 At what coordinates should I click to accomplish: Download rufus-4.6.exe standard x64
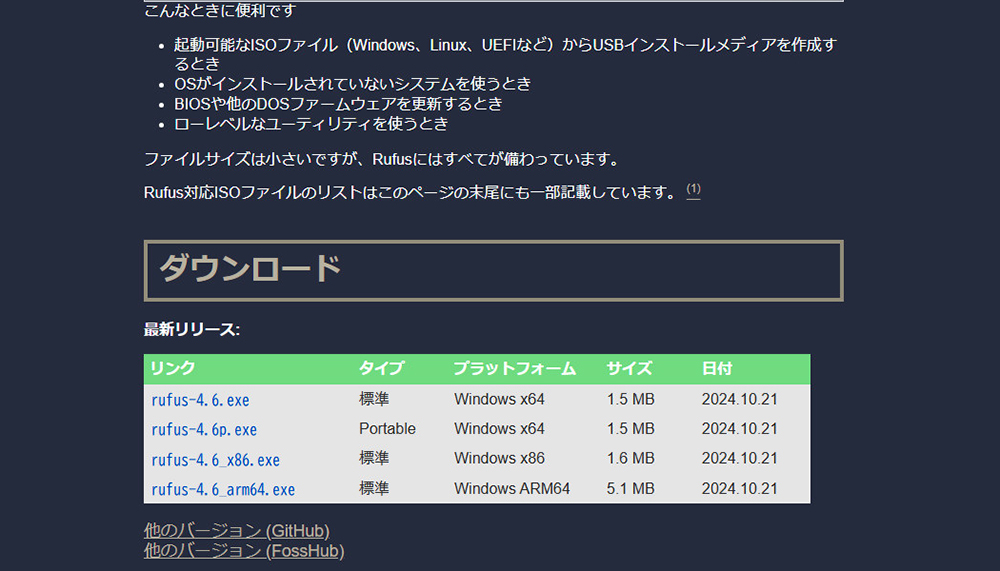[x=200, y=400]
